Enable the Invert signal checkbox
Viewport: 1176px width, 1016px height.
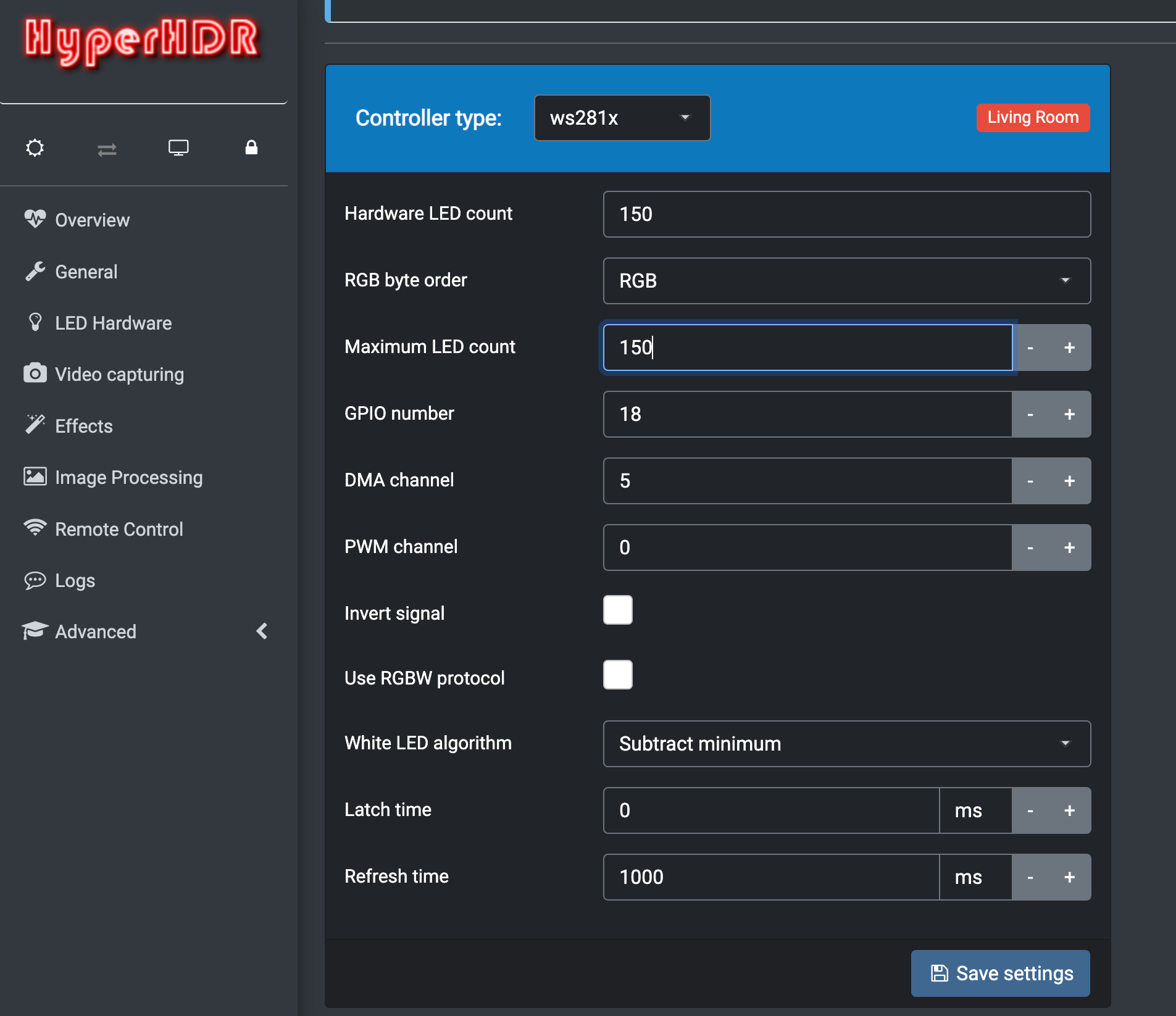[617, 610]
